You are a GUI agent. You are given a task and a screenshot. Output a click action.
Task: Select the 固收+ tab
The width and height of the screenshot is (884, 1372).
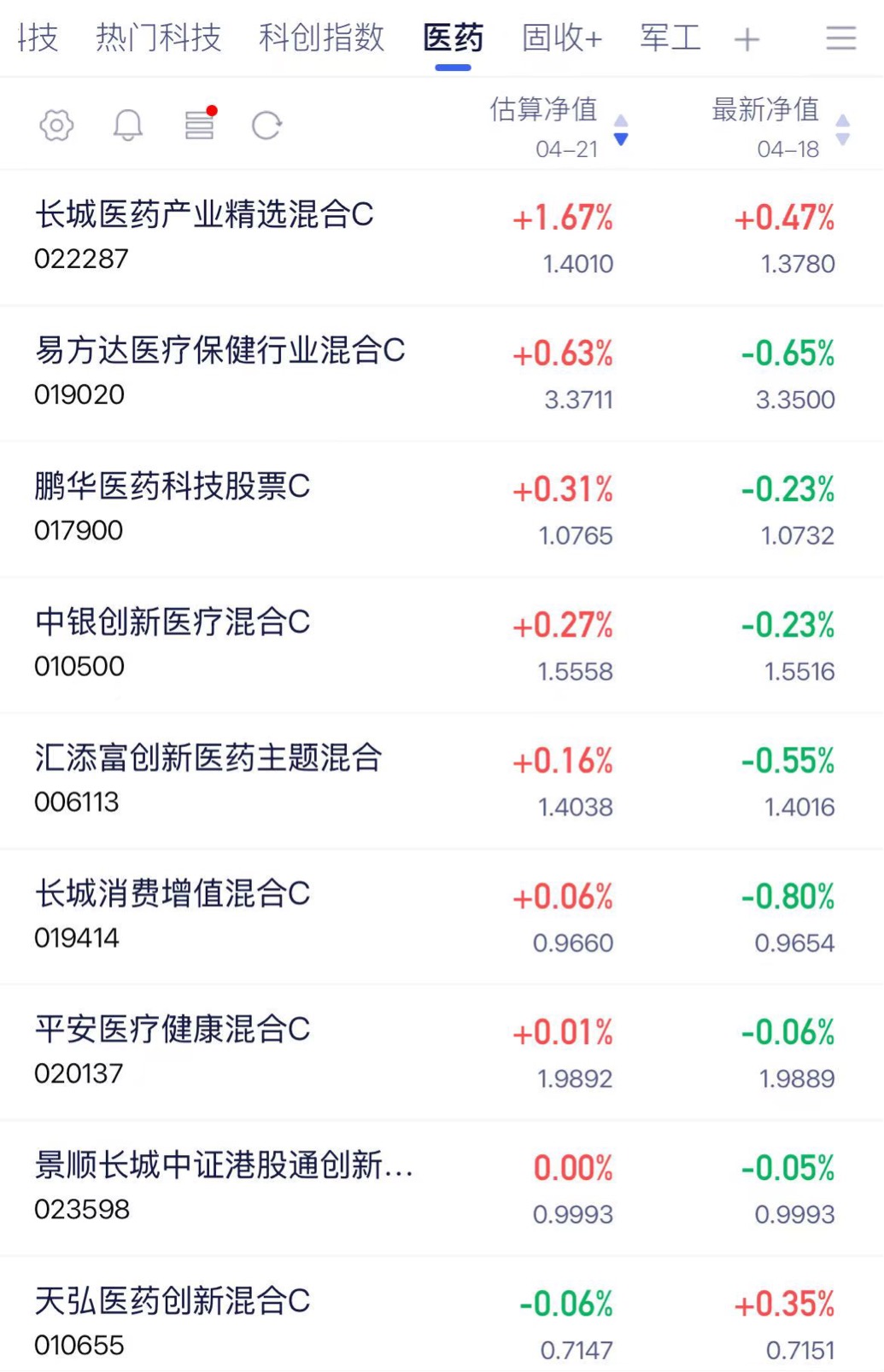562,38
